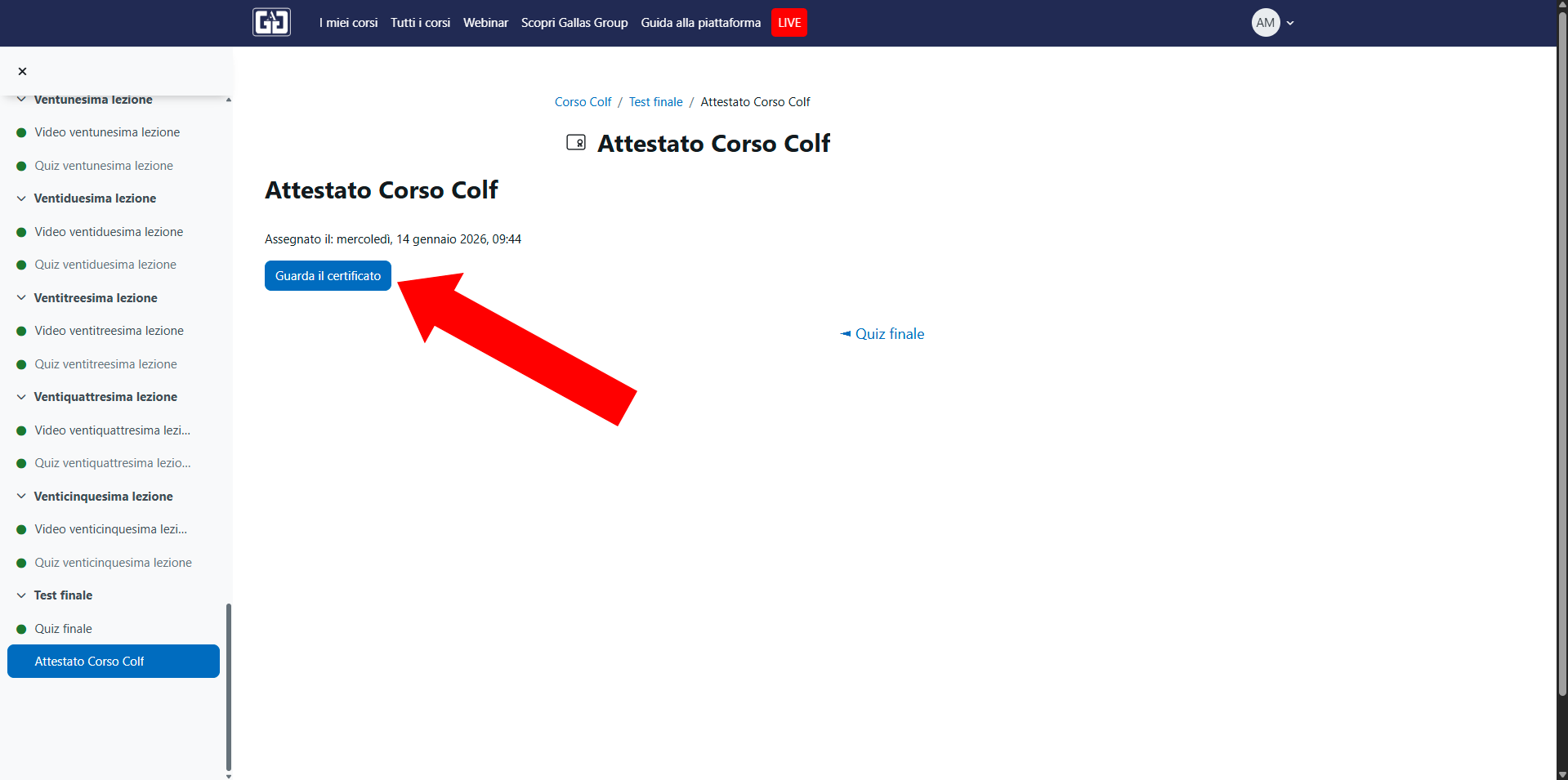Viewport: 1568px width, 780px height.
Task: Close the course index sidebar
Action: [23, 72]
